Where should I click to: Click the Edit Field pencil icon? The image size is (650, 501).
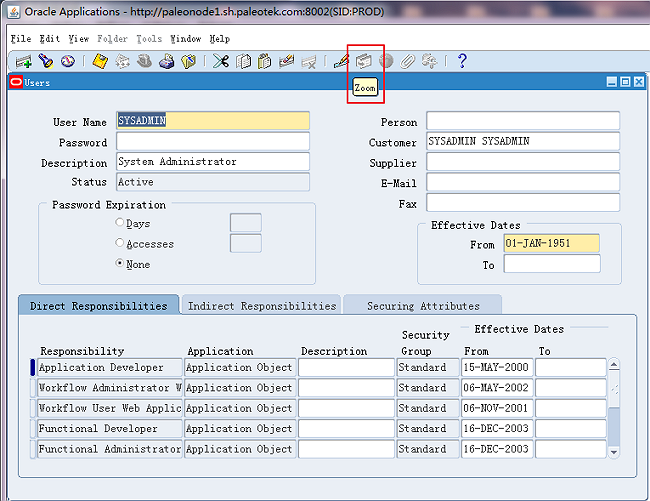pos(341,61)
